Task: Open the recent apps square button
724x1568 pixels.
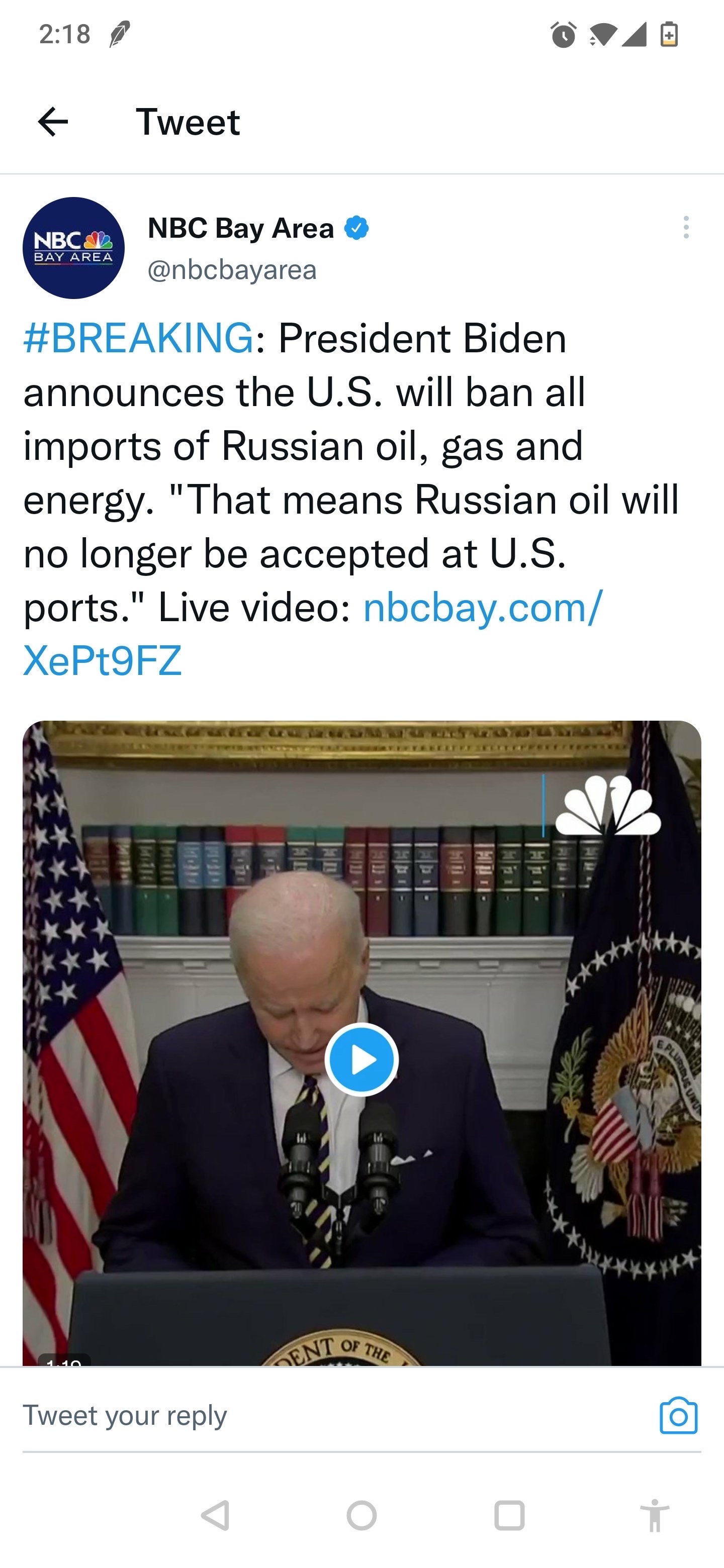Action: 509,1515
